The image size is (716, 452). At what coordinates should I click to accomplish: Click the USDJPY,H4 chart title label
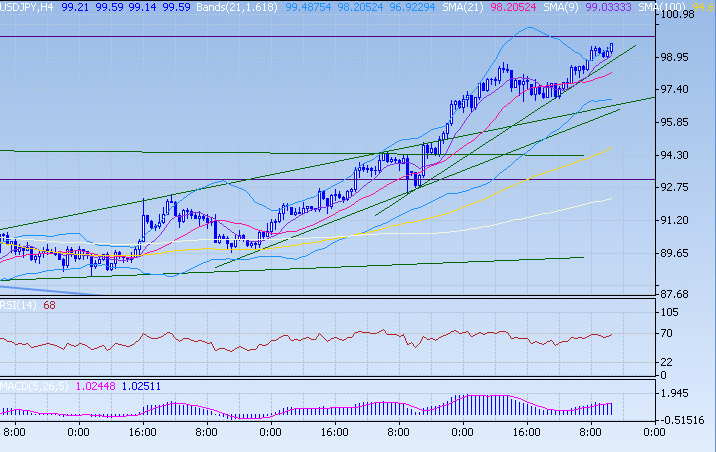point(28,7)
